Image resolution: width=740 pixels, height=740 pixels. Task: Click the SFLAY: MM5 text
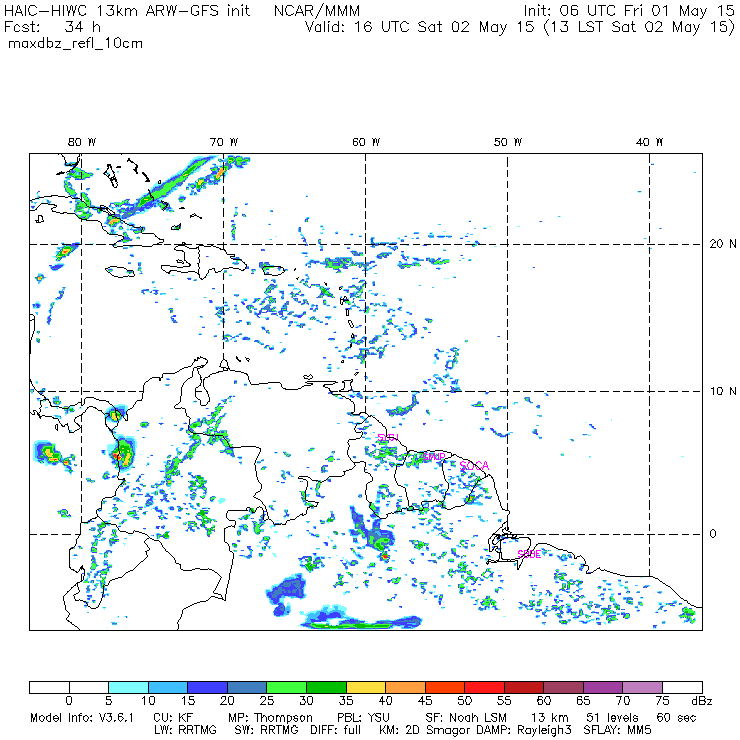617,730
